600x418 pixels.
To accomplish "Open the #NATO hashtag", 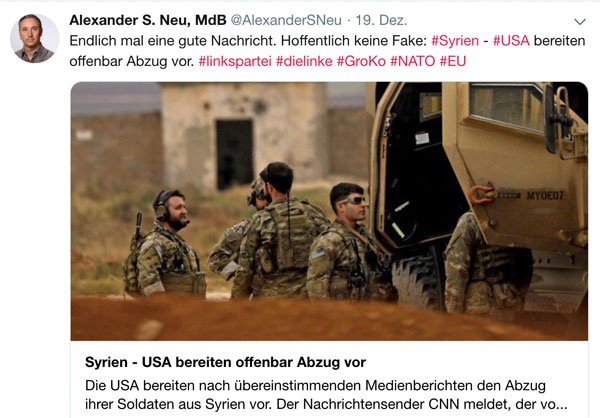I will [x=412, y=61].
